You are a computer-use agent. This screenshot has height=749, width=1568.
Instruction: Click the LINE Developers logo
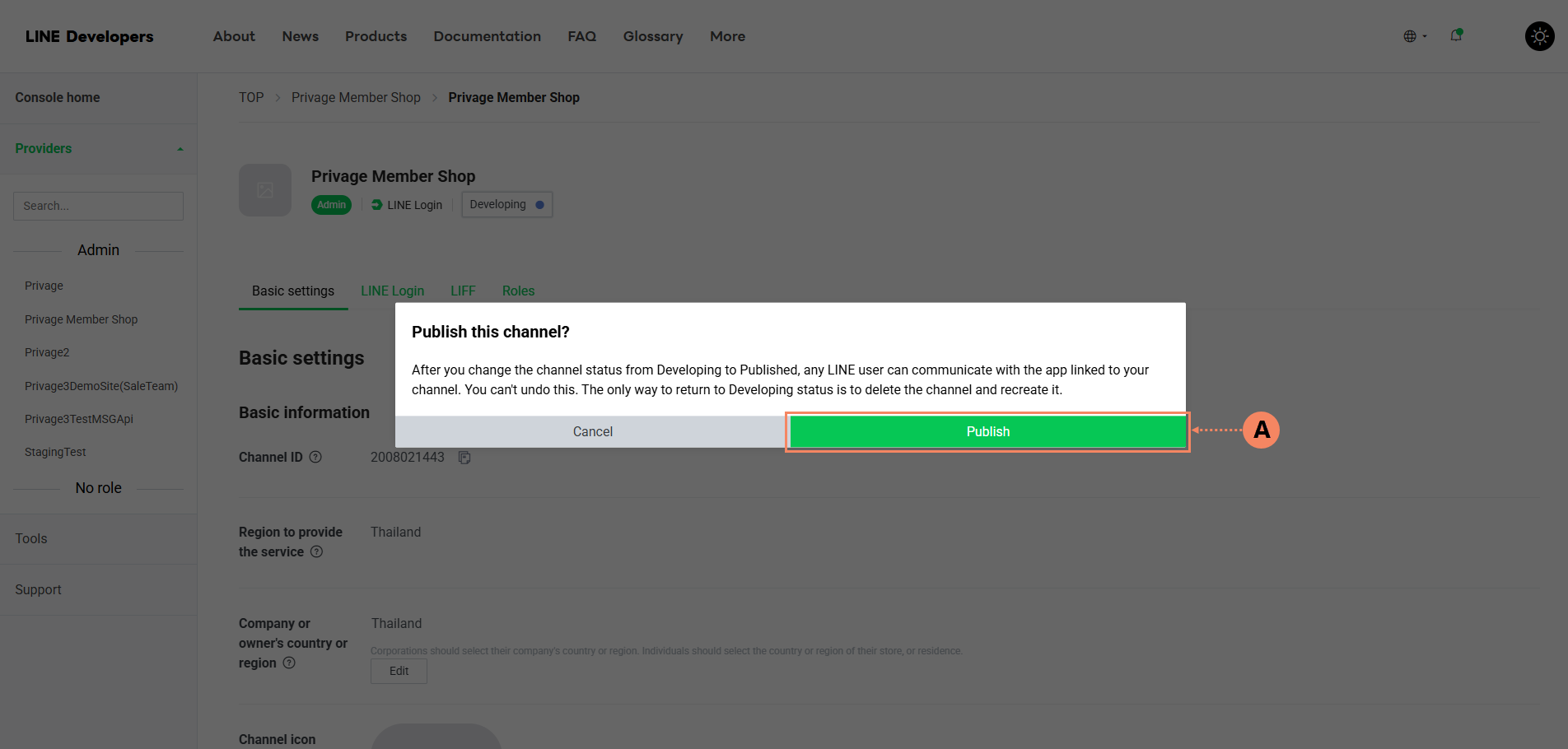point(89,36)
